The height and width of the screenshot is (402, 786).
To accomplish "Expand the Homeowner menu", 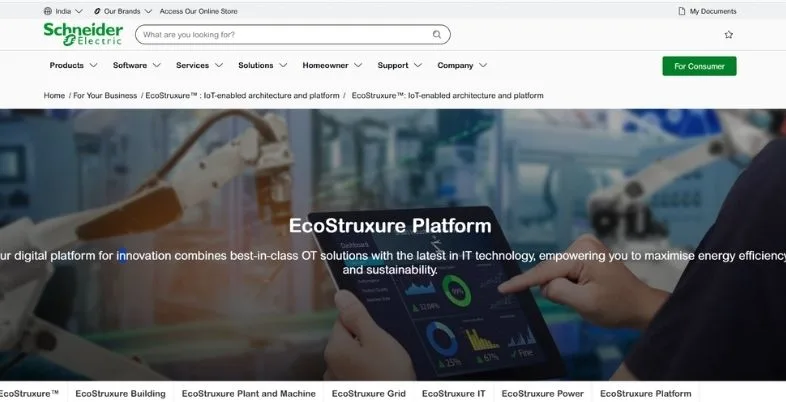I will pyautogui.click(x=332, y=65).
